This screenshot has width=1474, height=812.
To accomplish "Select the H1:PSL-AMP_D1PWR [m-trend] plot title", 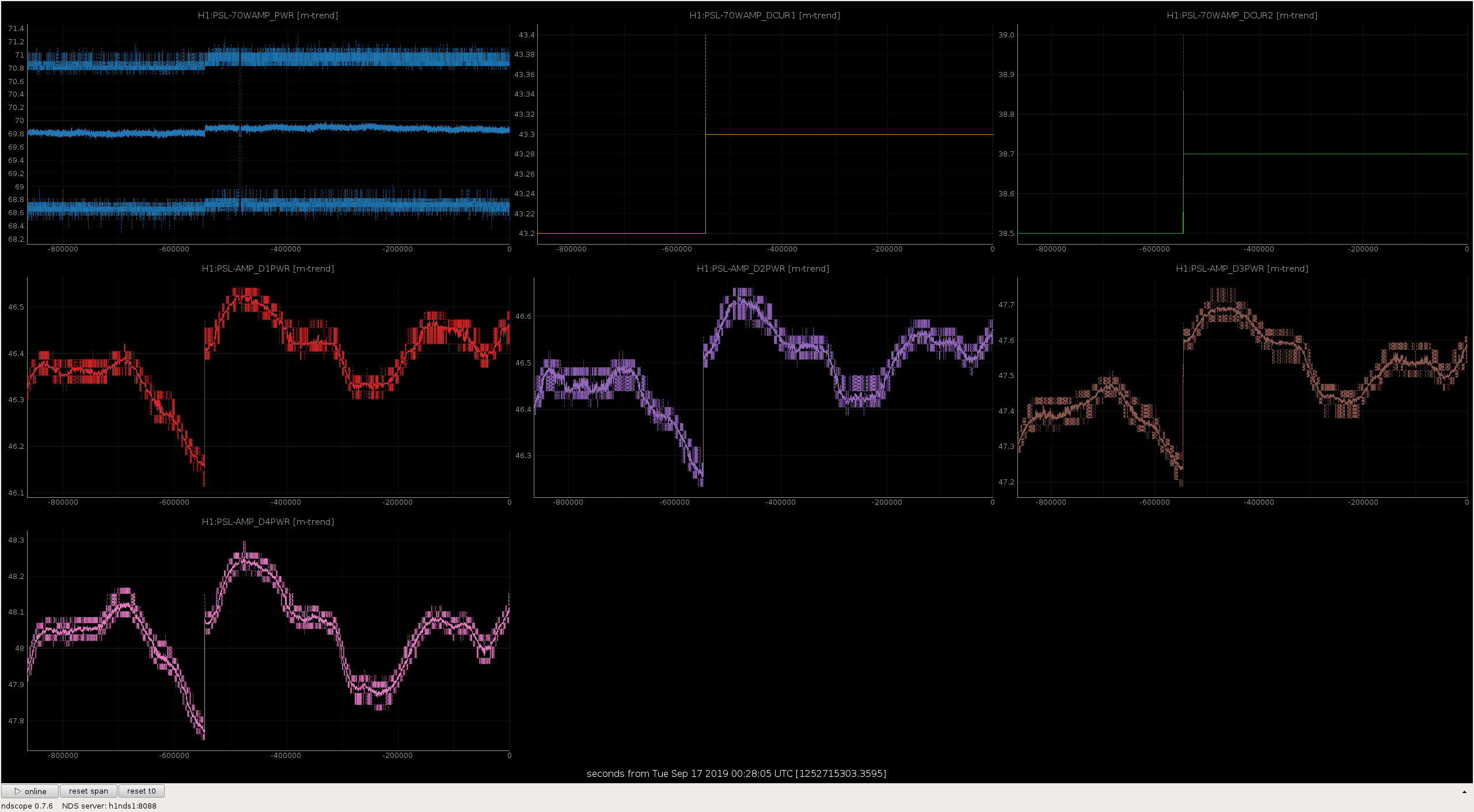I will pos(268,269).
